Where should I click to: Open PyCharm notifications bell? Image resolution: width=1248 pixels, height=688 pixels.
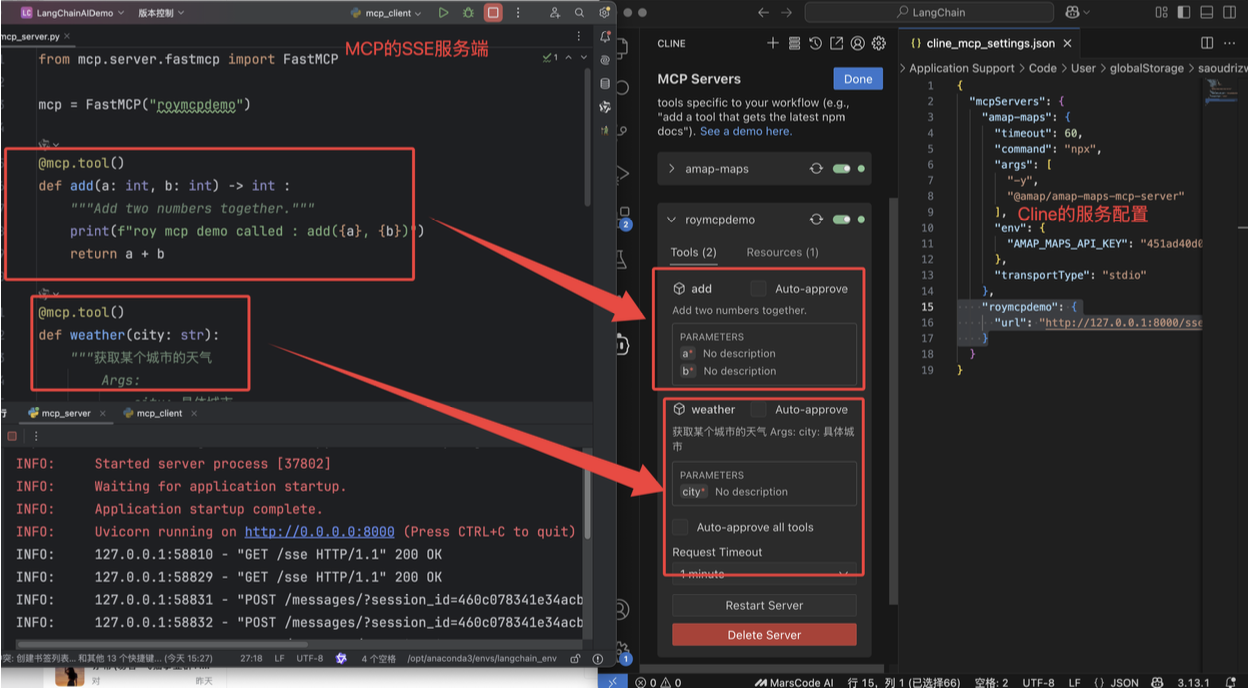(605, 37)
